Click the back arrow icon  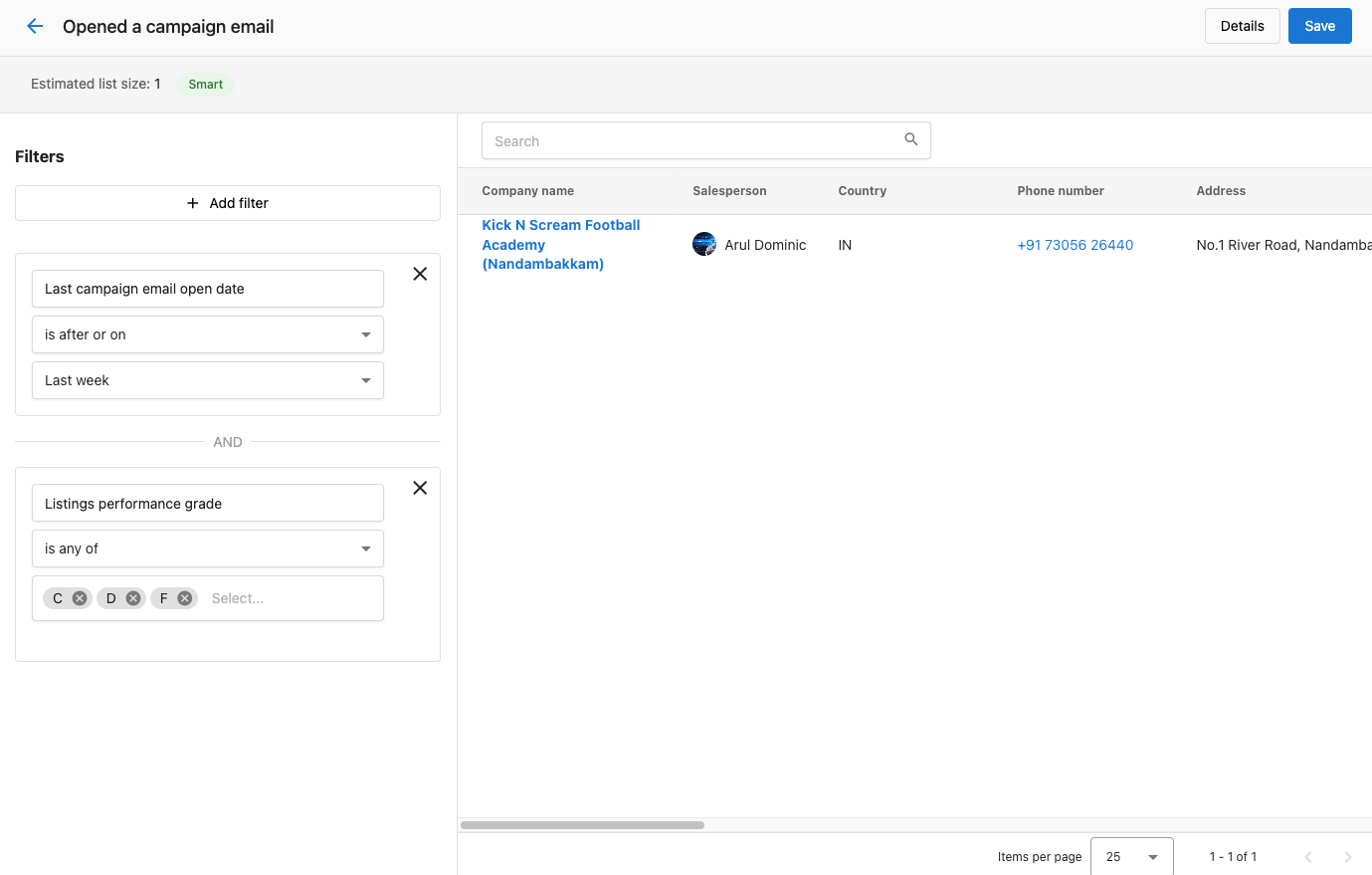(x=35, y=27)
